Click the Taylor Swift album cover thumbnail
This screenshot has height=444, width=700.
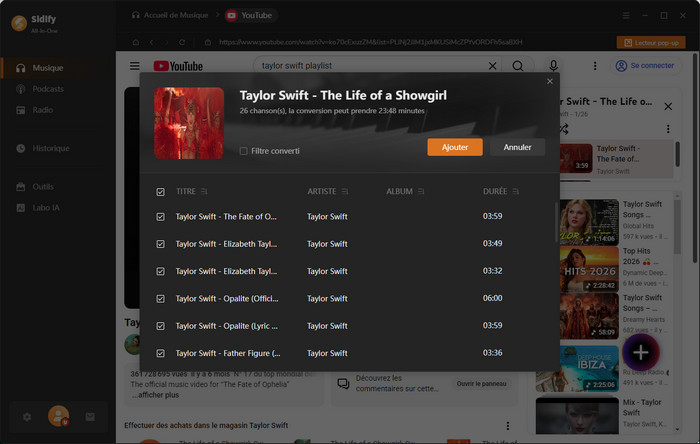point(189,123)
